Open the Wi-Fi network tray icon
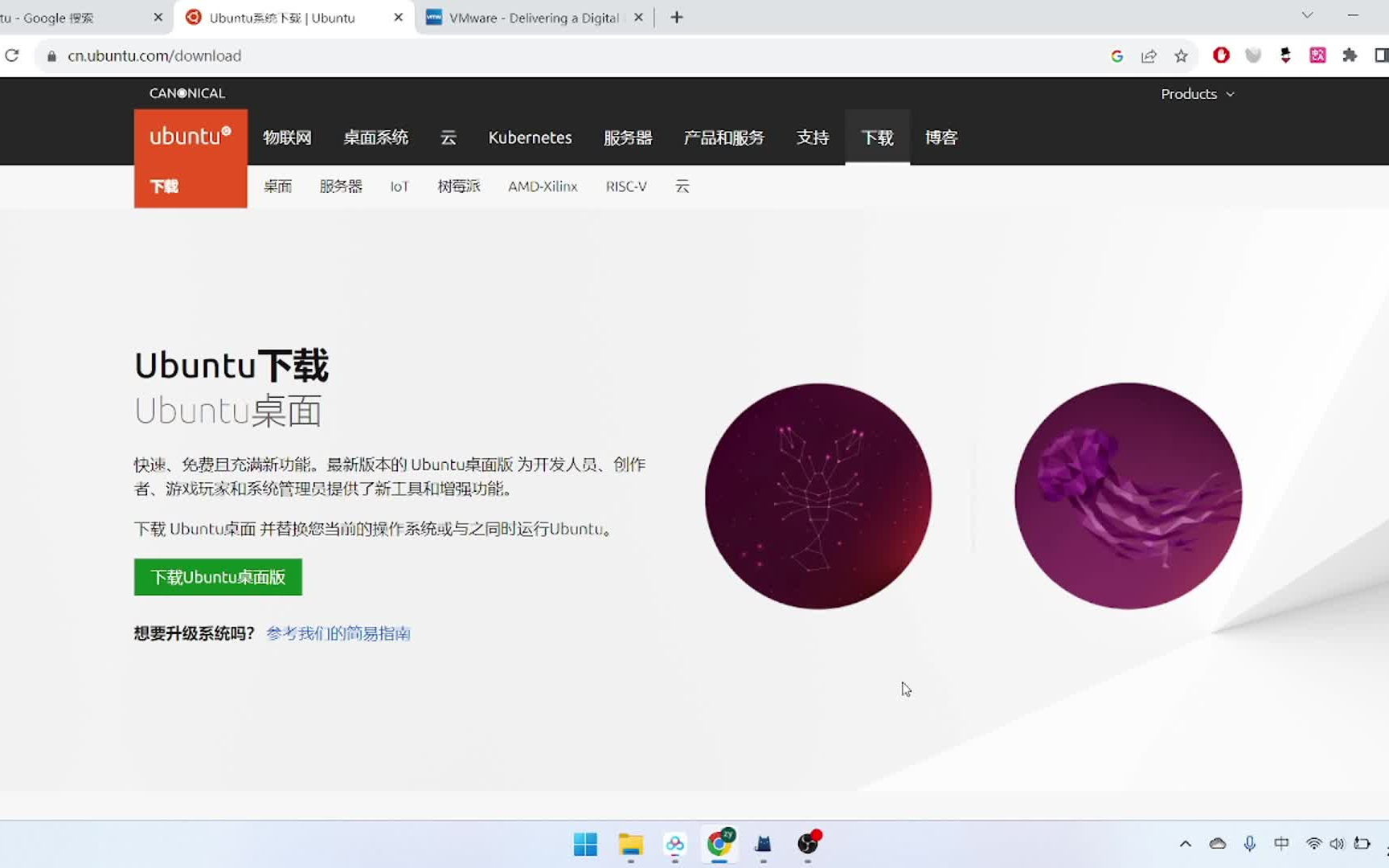This screenshot has height=868, width=1389. coord(1313,844)
